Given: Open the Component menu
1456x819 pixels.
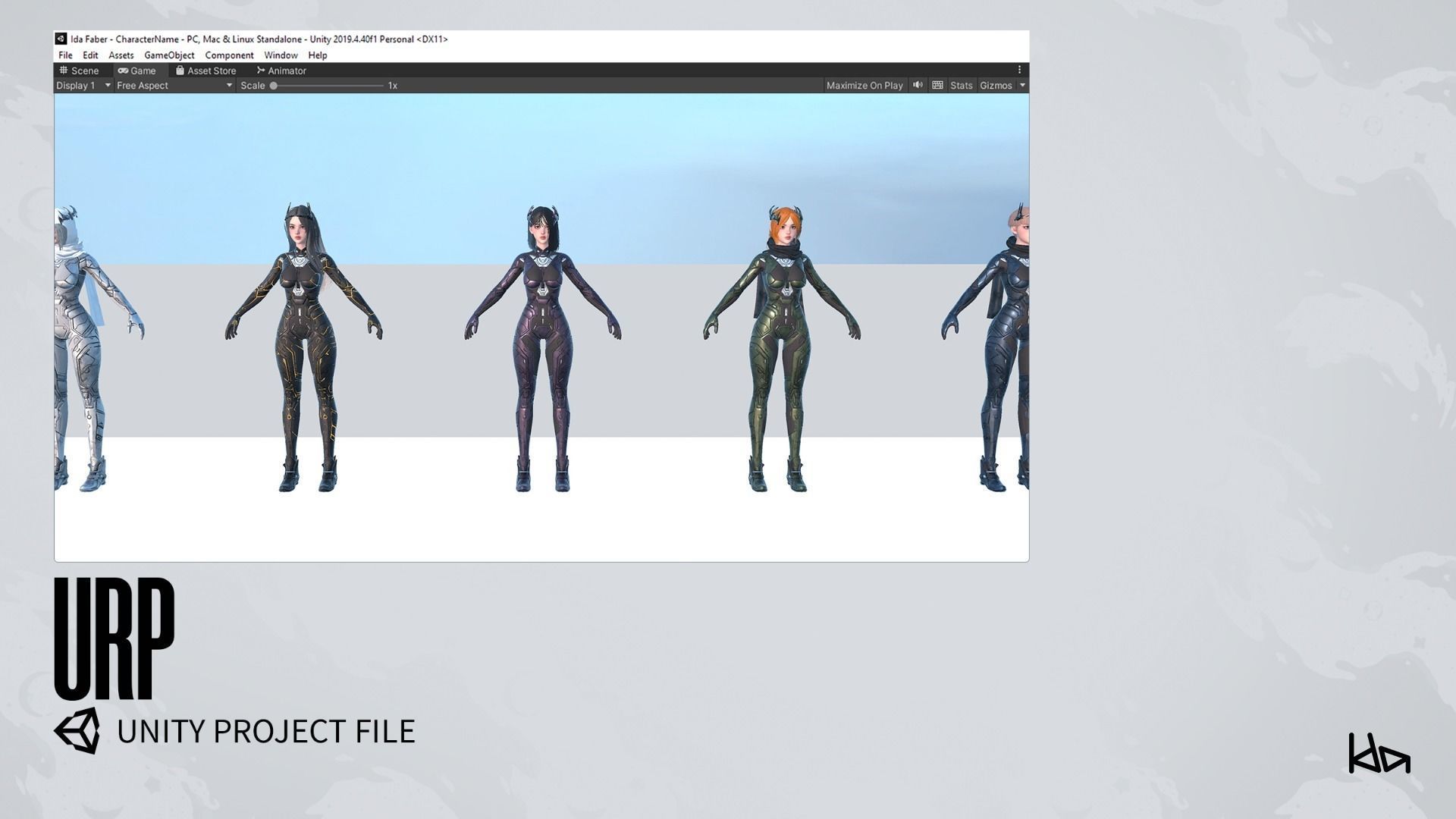Looking at the screenshot, I should click(x=229, y=55).
